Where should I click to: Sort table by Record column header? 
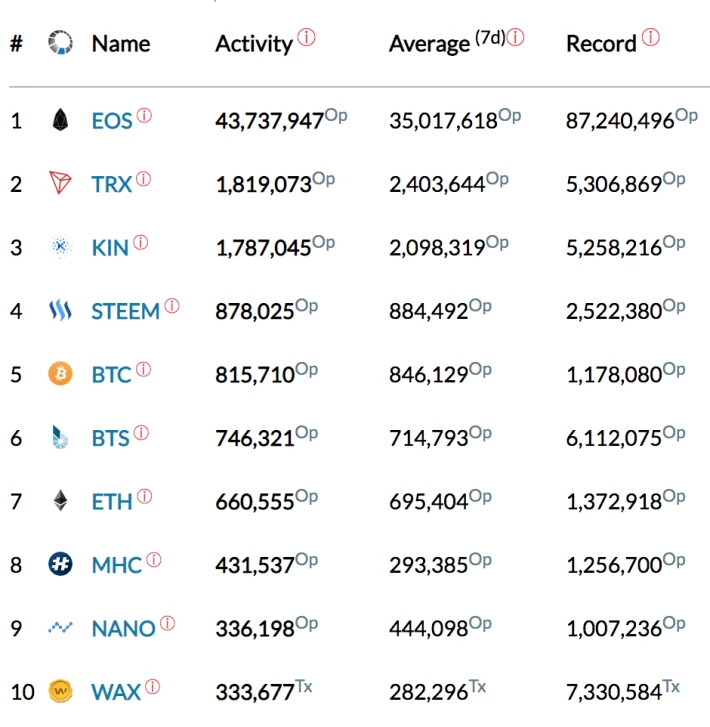[x=601, y=44]
